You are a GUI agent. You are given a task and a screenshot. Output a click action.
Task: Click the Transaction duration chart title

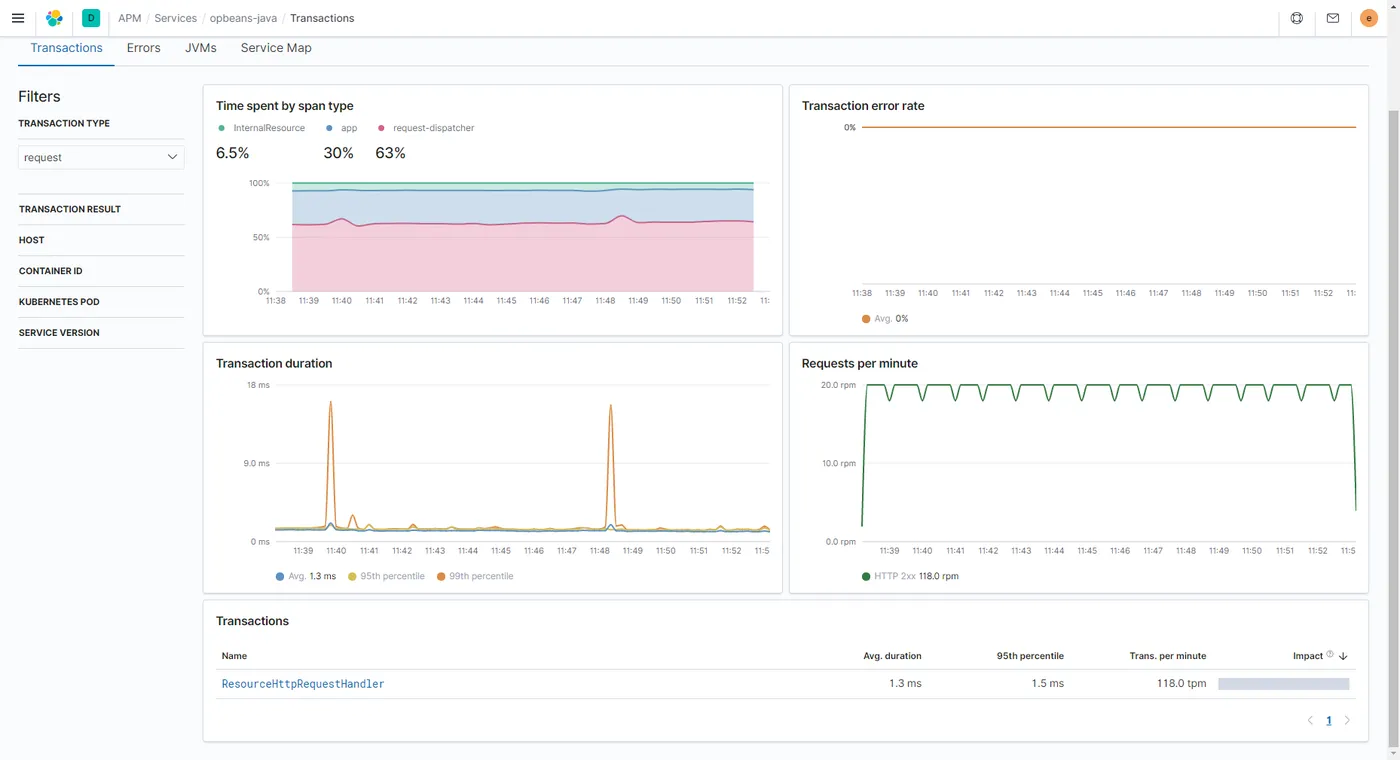274,363
